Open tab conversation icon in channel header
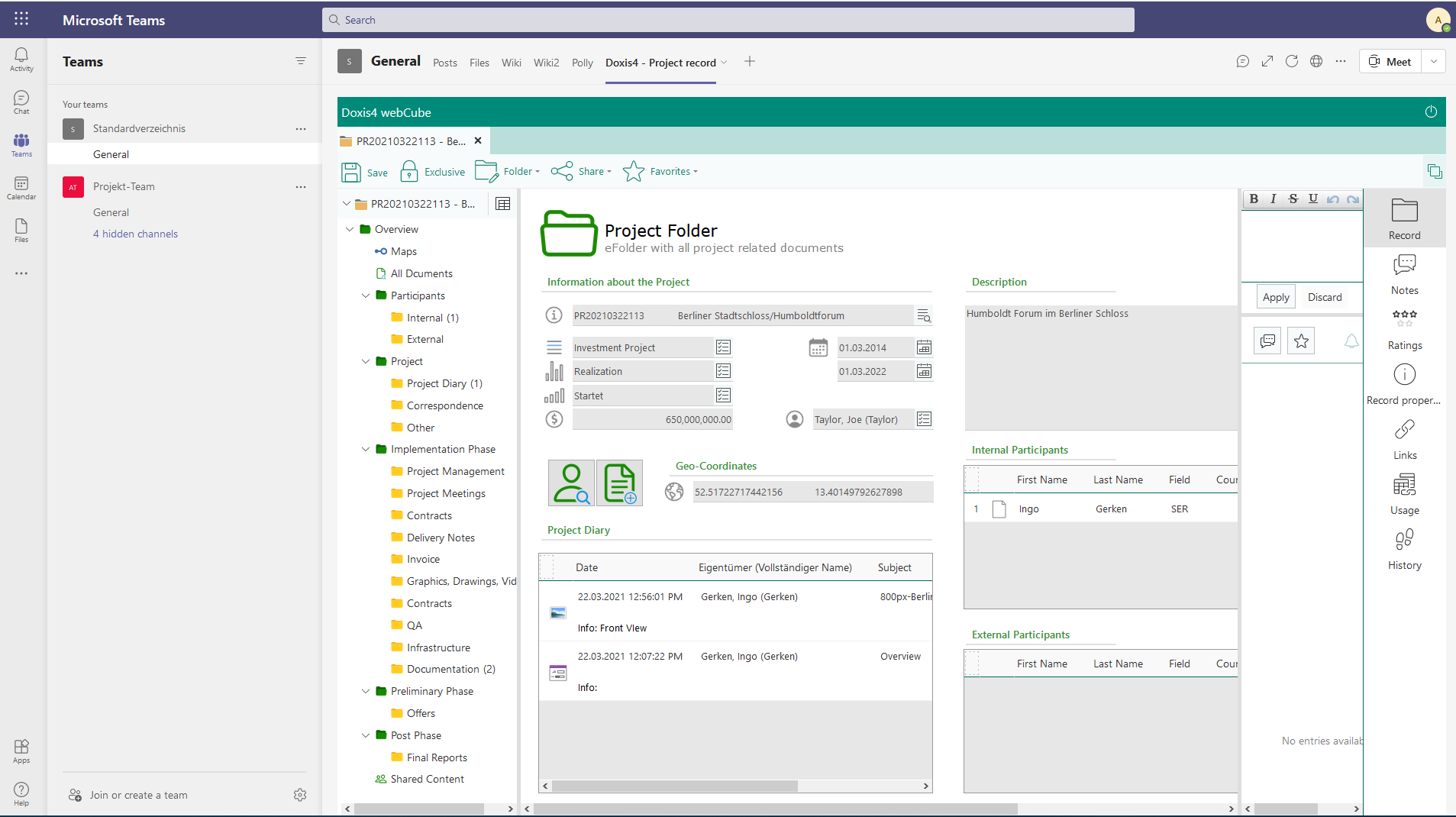1456x817 pixels. point(1243,61)
